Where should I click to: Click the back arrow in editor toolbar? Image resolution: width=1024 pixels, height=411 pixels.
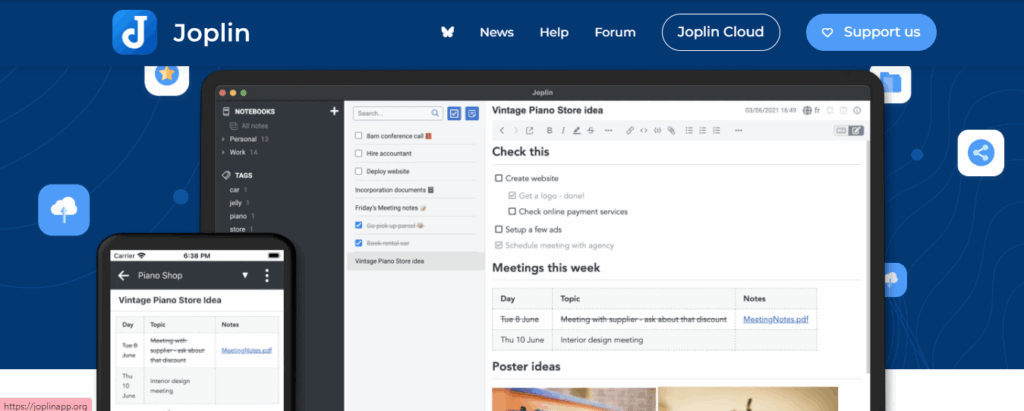tap(502, 131)
